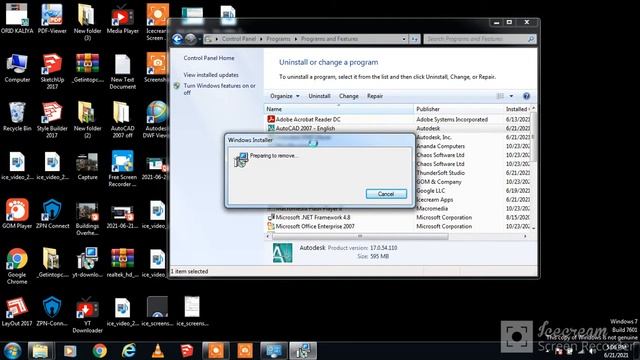Screen dimensions: 640x360
Task: Open VLC media player from taskbar
Action: coord(158,351)
